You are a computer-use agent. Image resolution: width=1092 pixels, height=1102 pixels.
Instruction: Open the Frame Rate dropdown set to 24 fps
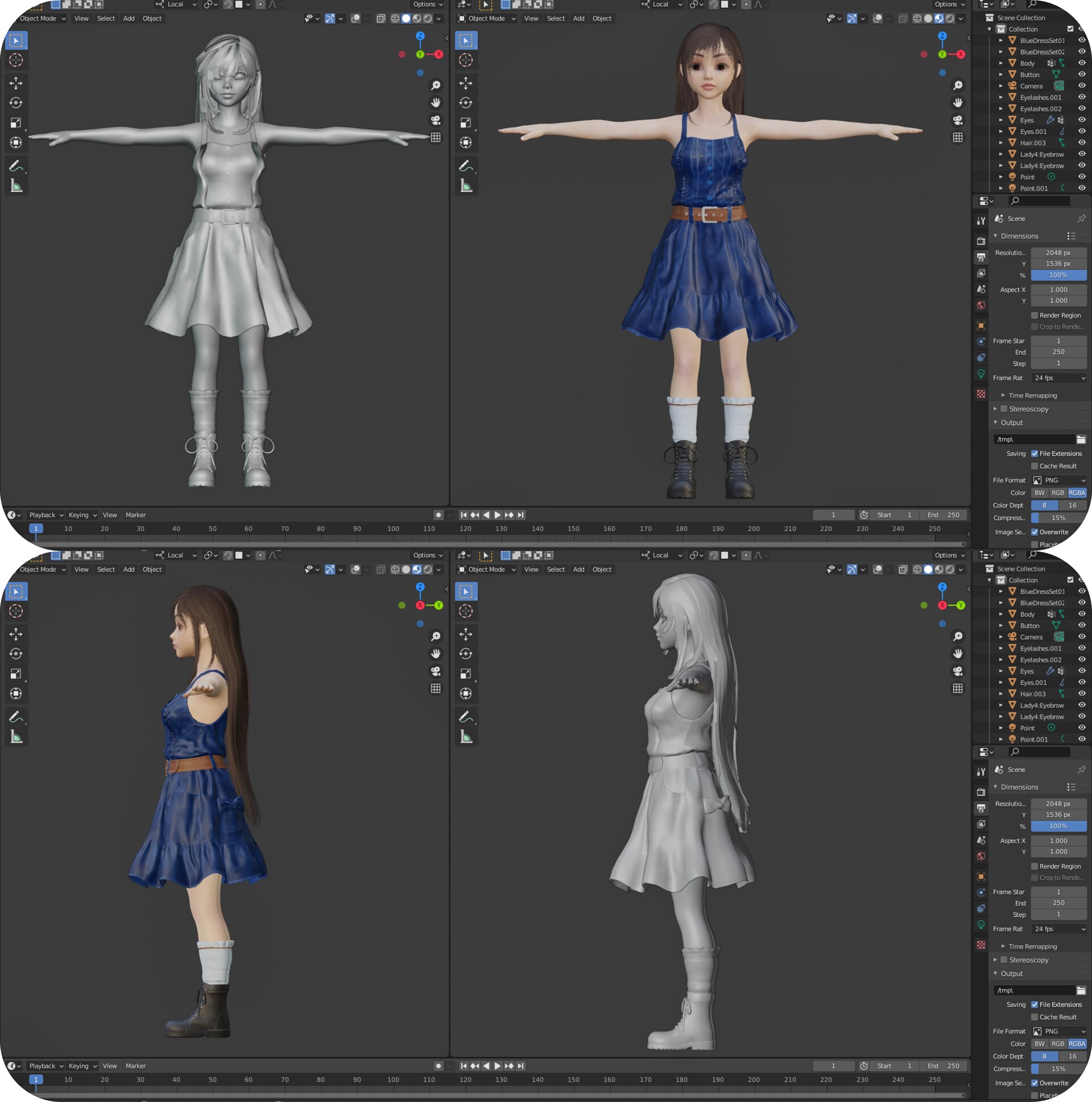(x=1058, y=377)
